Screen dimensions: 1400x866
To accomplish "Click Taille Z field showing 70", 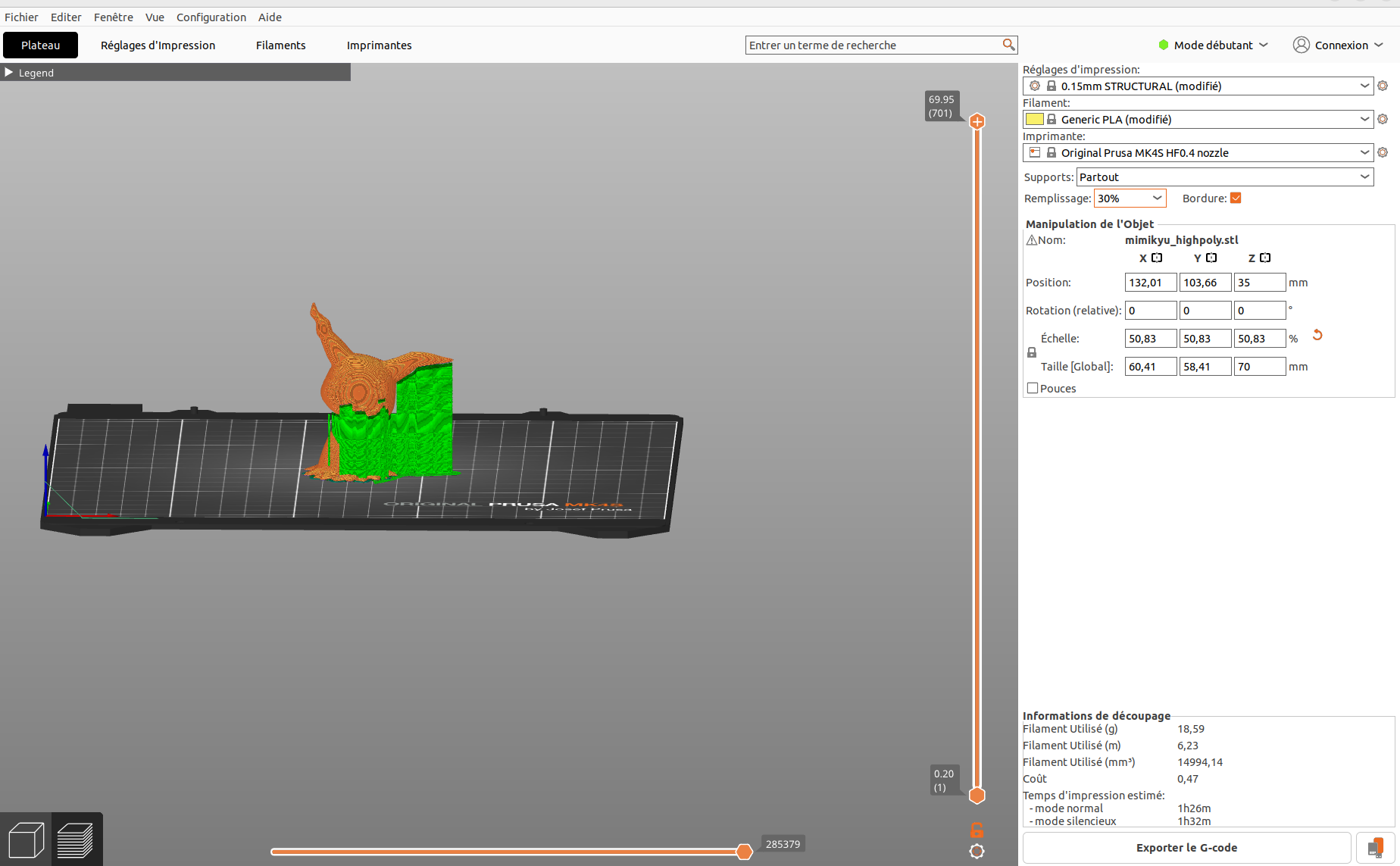I will click(x=1259, y=366).
